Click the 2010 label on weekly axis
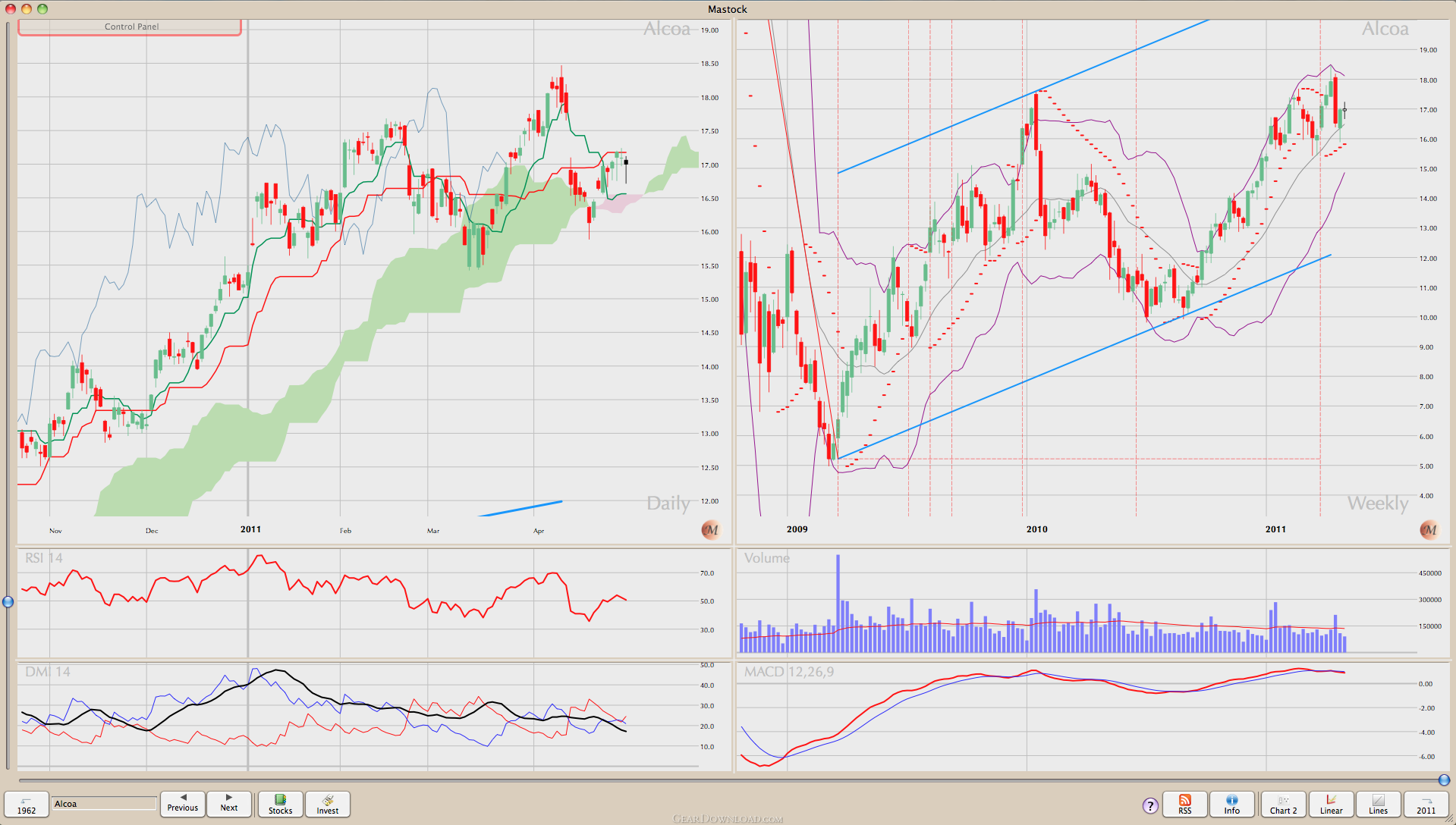Screen dimensions: 1456x825 (x=1036, y=529)
